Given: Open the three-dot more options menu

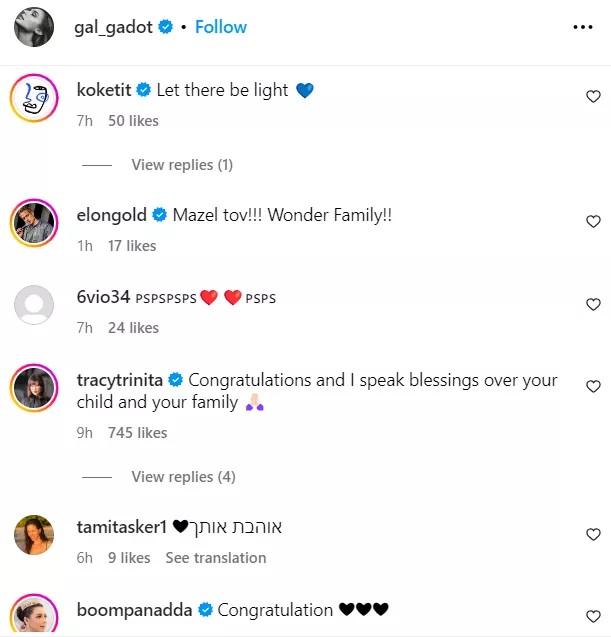Looking at the screenshot, I should [x=583, y=28].
